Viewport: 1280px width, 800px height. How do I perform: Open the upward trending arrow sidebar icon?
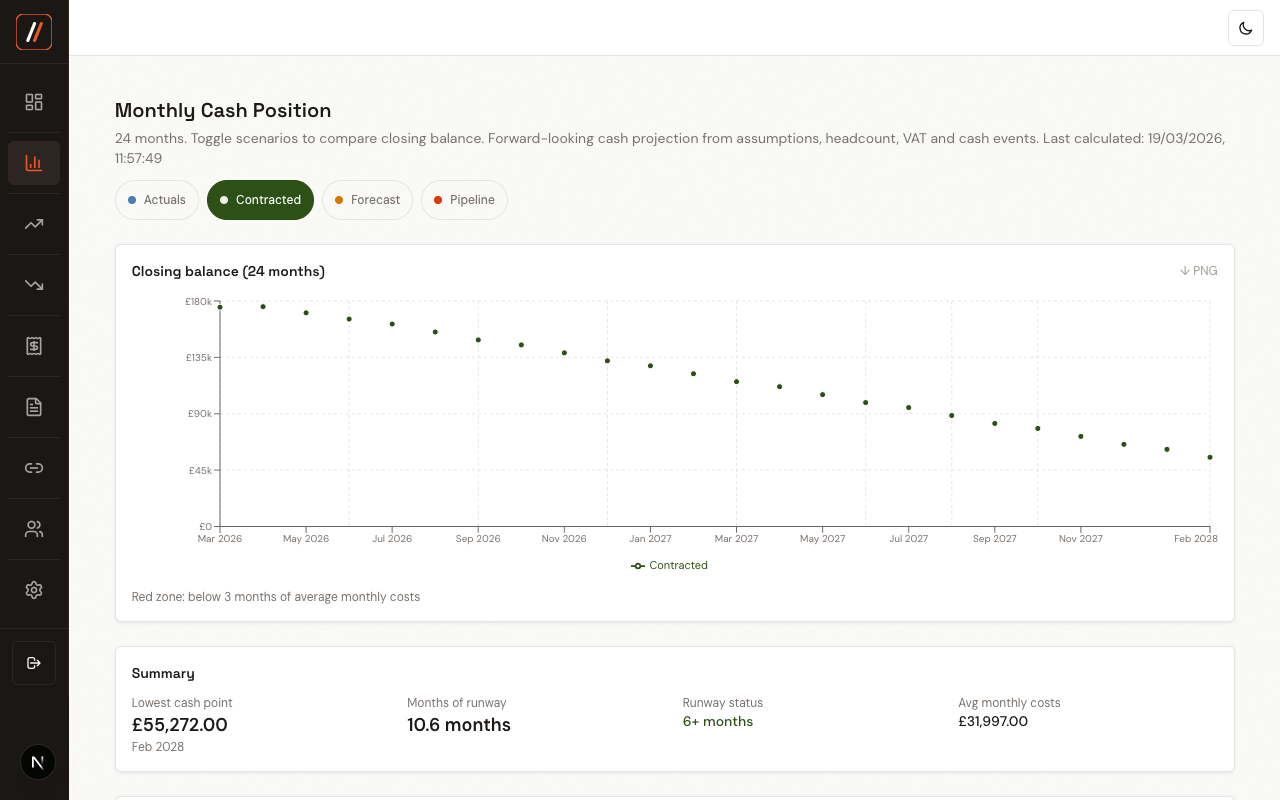click(x=34, y=224)
